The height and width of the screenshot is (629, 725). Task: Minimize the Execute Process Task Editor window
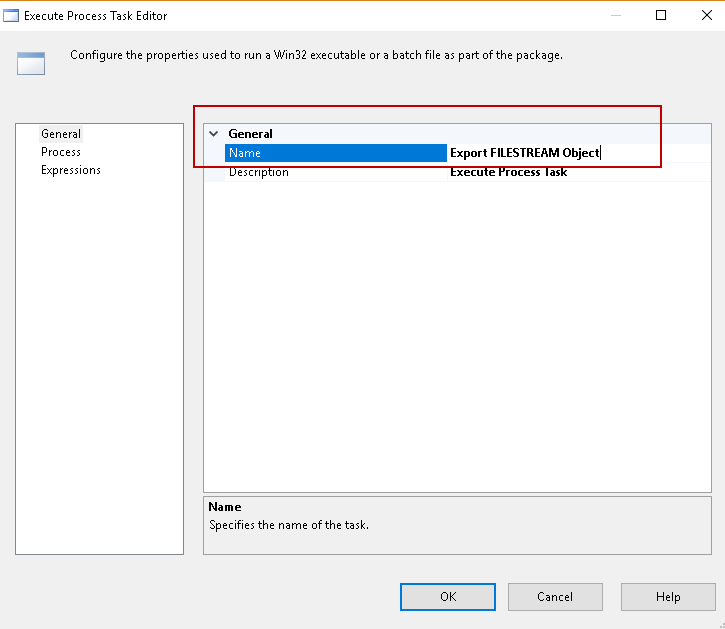pos(614,15)
